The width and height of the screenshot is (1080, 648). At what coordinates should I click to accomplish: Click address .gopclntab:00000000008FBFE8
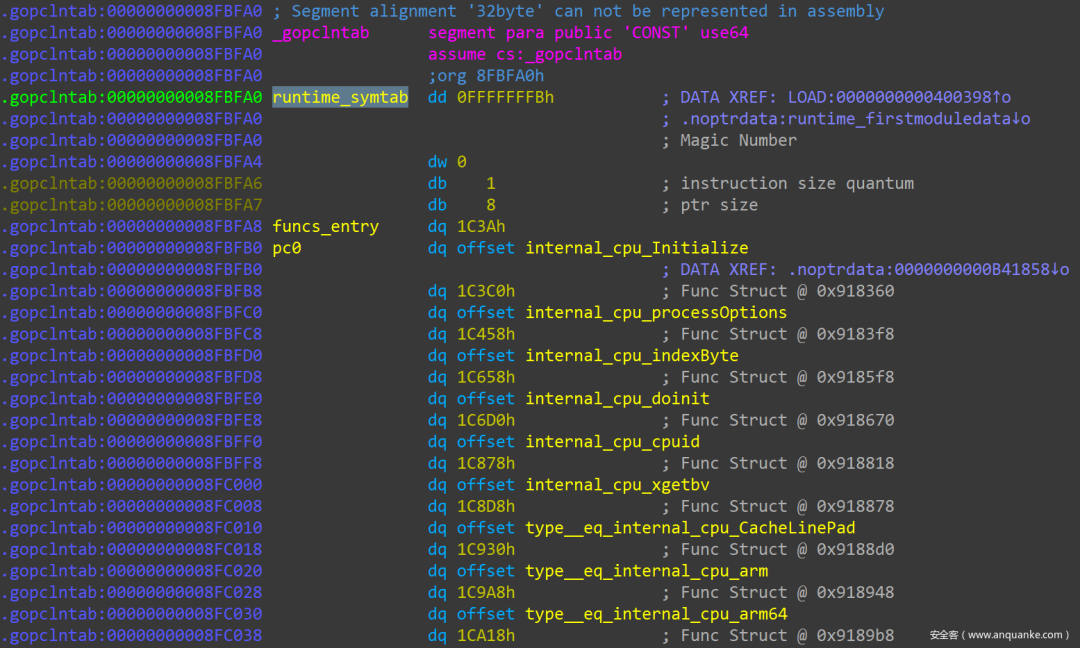point(132,420)
